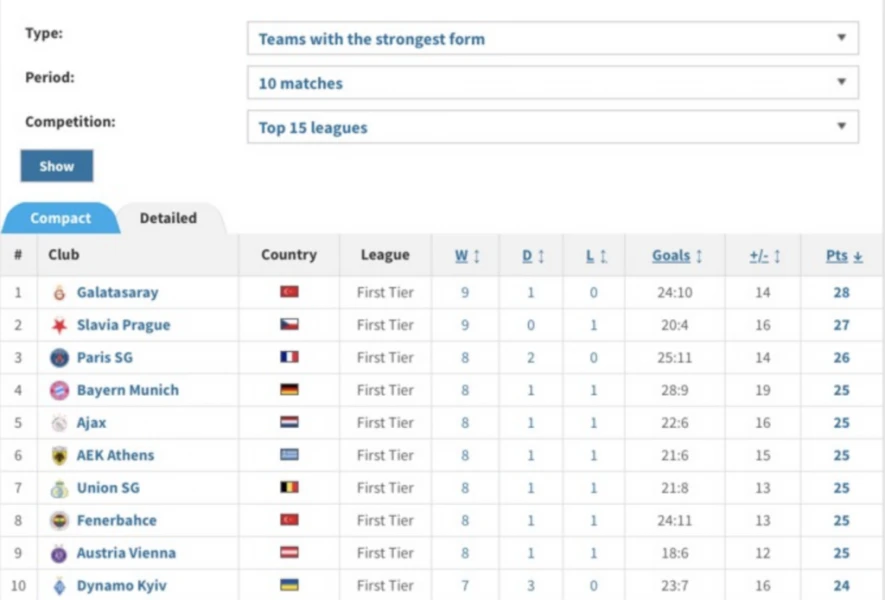
Task: Open the Ajax club link
Action: pyautogui.click(x=91, y=423)
